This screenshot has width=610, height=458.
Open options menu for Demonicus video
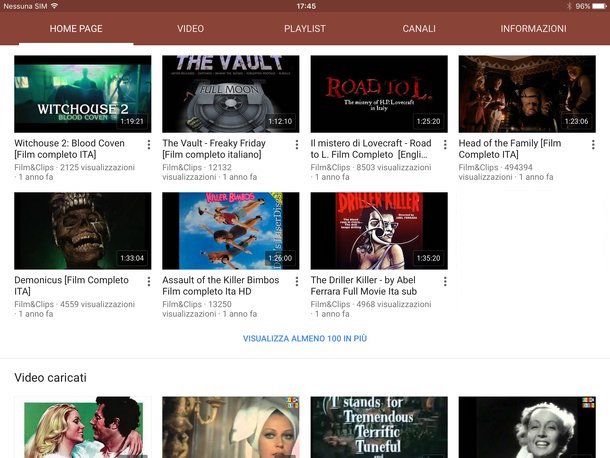click(149, 282)
